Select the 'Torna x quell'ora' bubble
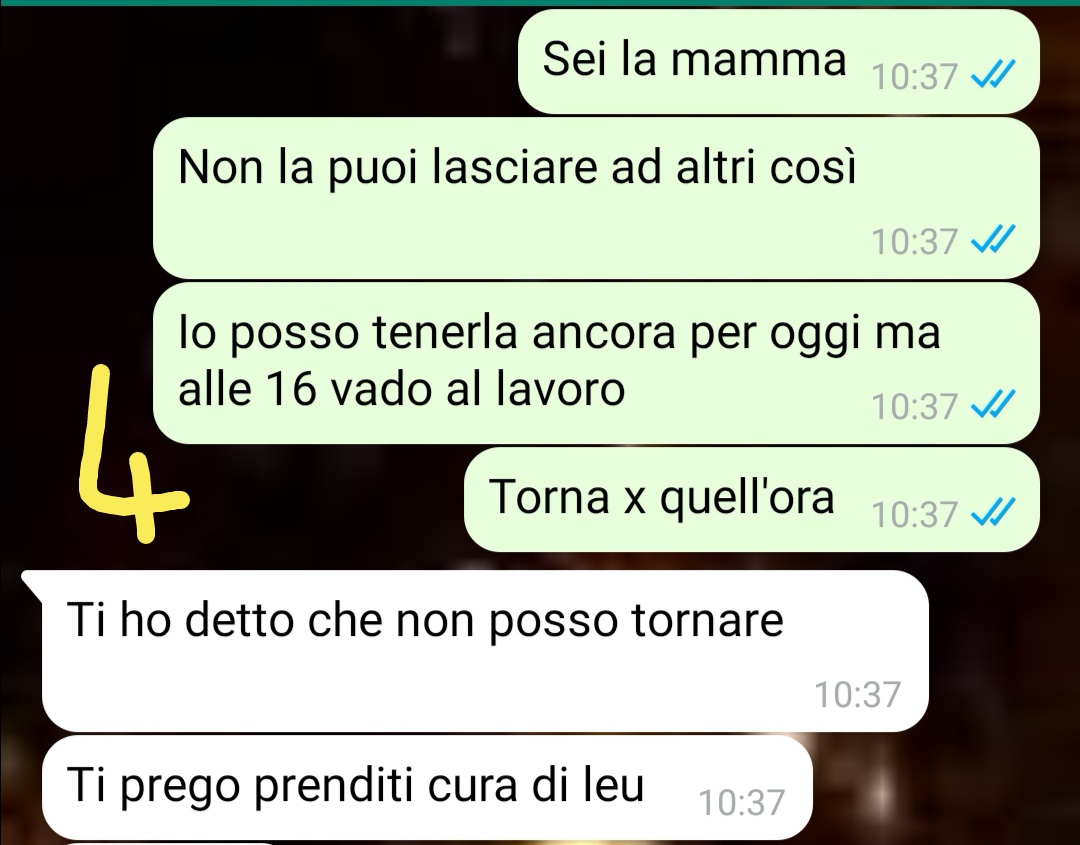1080x845 pixels. pyautogui.click(x=751, y=500)
